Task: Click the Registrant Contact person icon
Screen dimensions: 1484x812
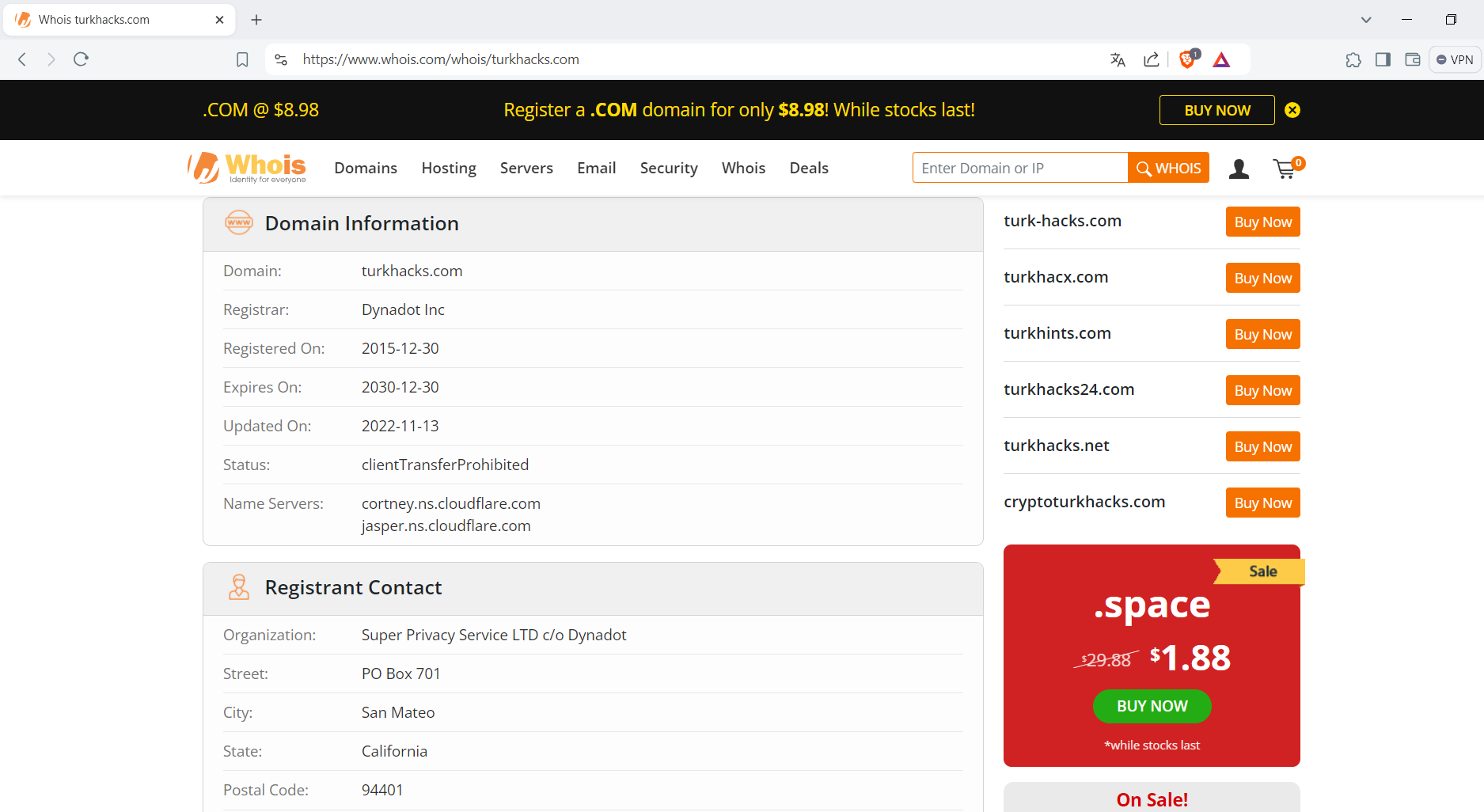Action: 239,587
